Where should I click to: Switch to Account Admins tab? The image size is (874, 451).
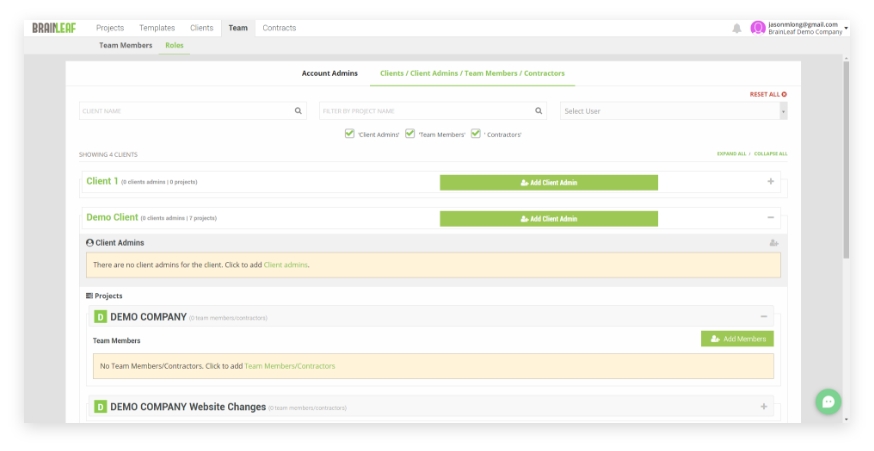[x=329, y=73]
